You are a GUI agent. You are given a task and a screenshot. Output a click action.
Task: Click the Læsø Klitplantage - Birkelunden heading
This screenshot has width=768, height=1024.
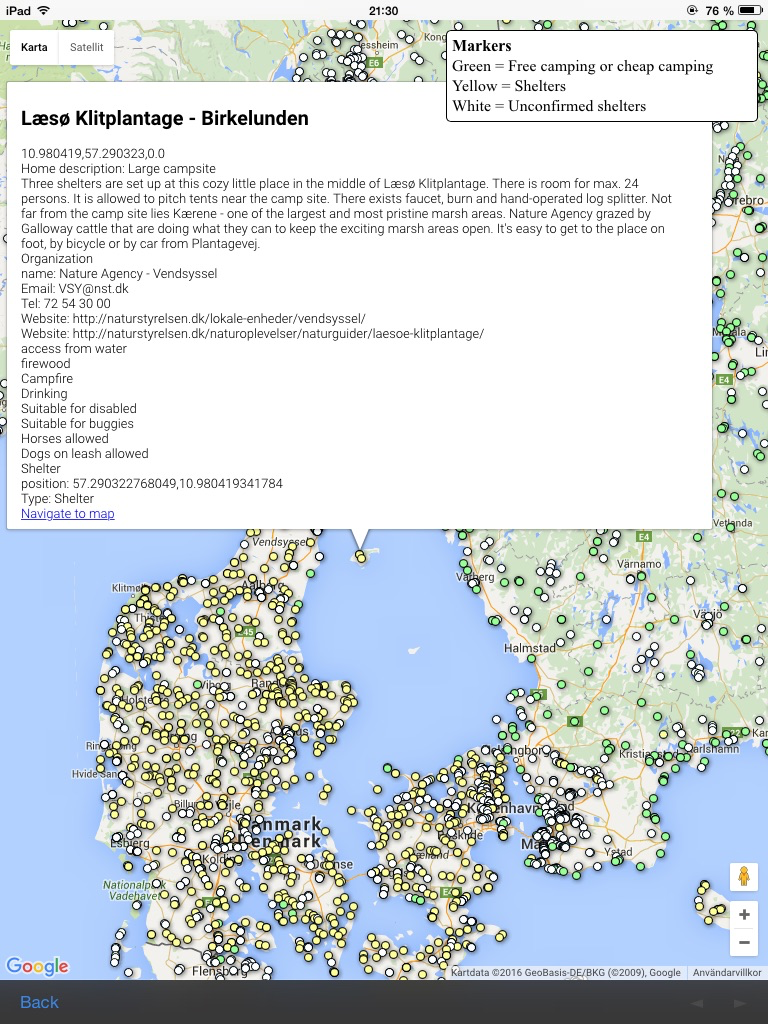[x=165, y=118]
